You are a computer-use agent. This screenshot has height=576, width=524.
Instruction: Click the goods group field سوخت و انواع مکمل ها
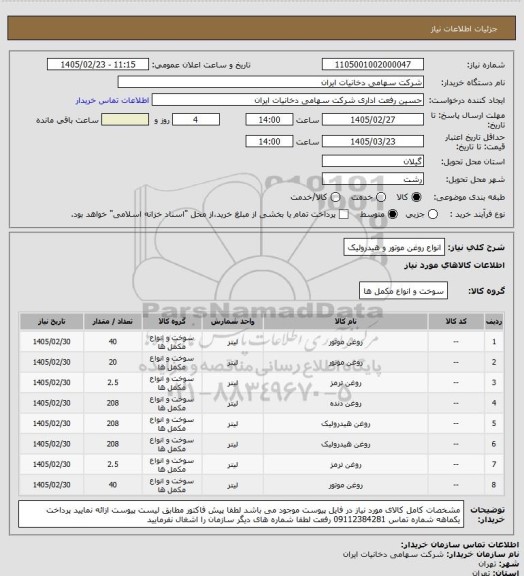(403, 291)
